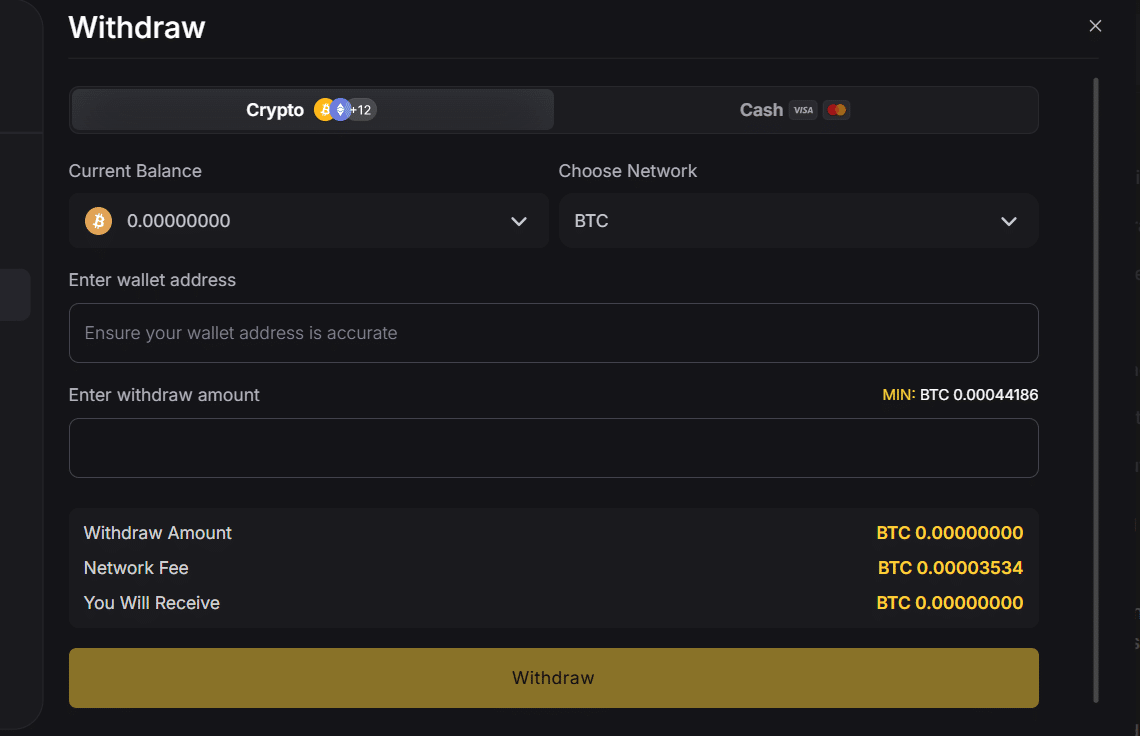The image size is (1140, 736).
Task: Expand the BTC network selector chevron
Action: (x=1009, y=220)
